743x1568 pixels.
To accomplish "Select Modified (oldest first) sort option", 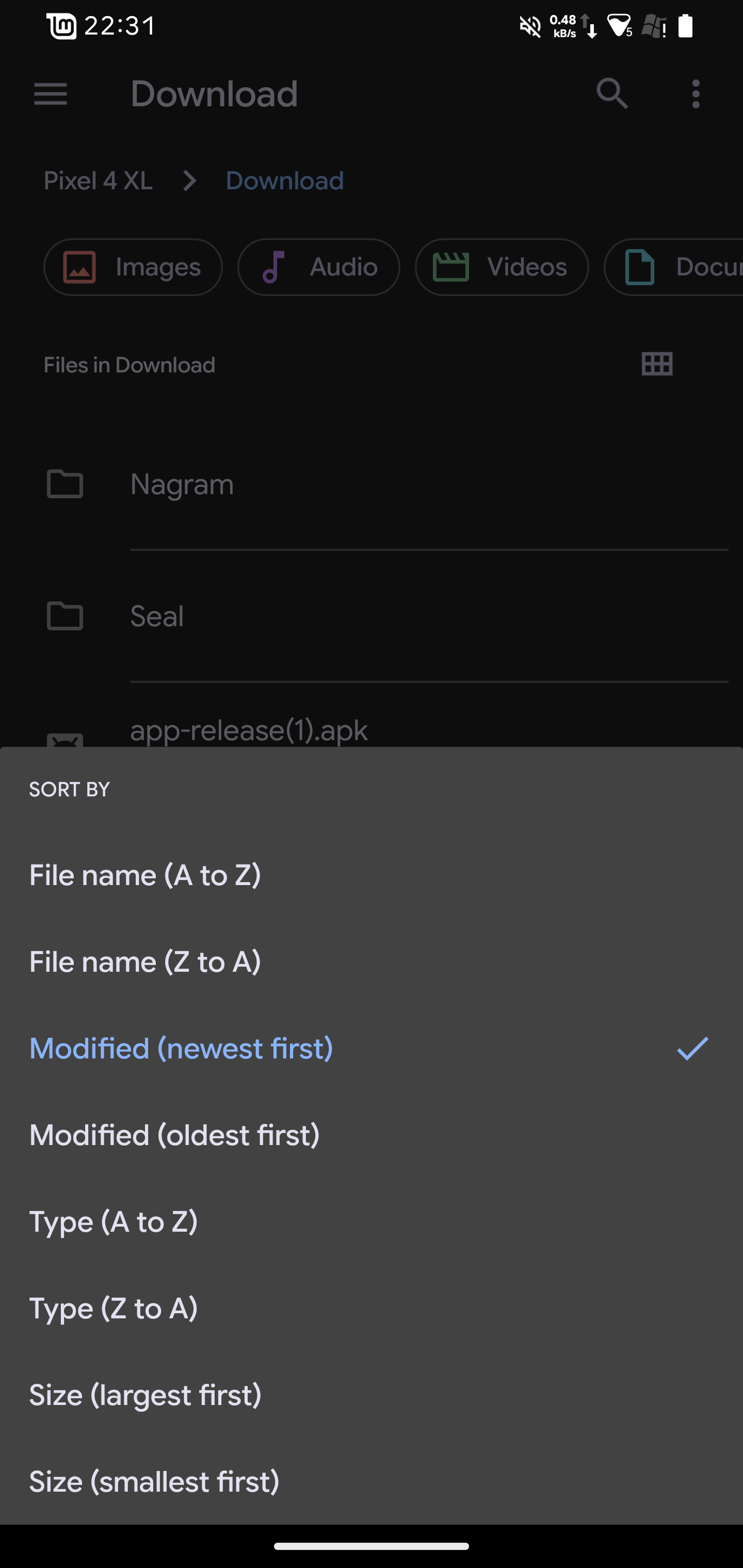I will (175, 1135).
